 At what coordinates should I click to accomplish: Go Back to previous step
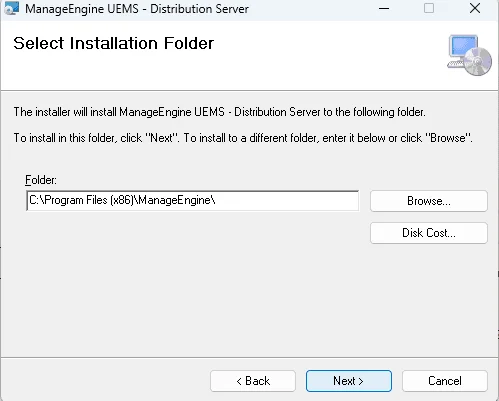pos(253,381)
